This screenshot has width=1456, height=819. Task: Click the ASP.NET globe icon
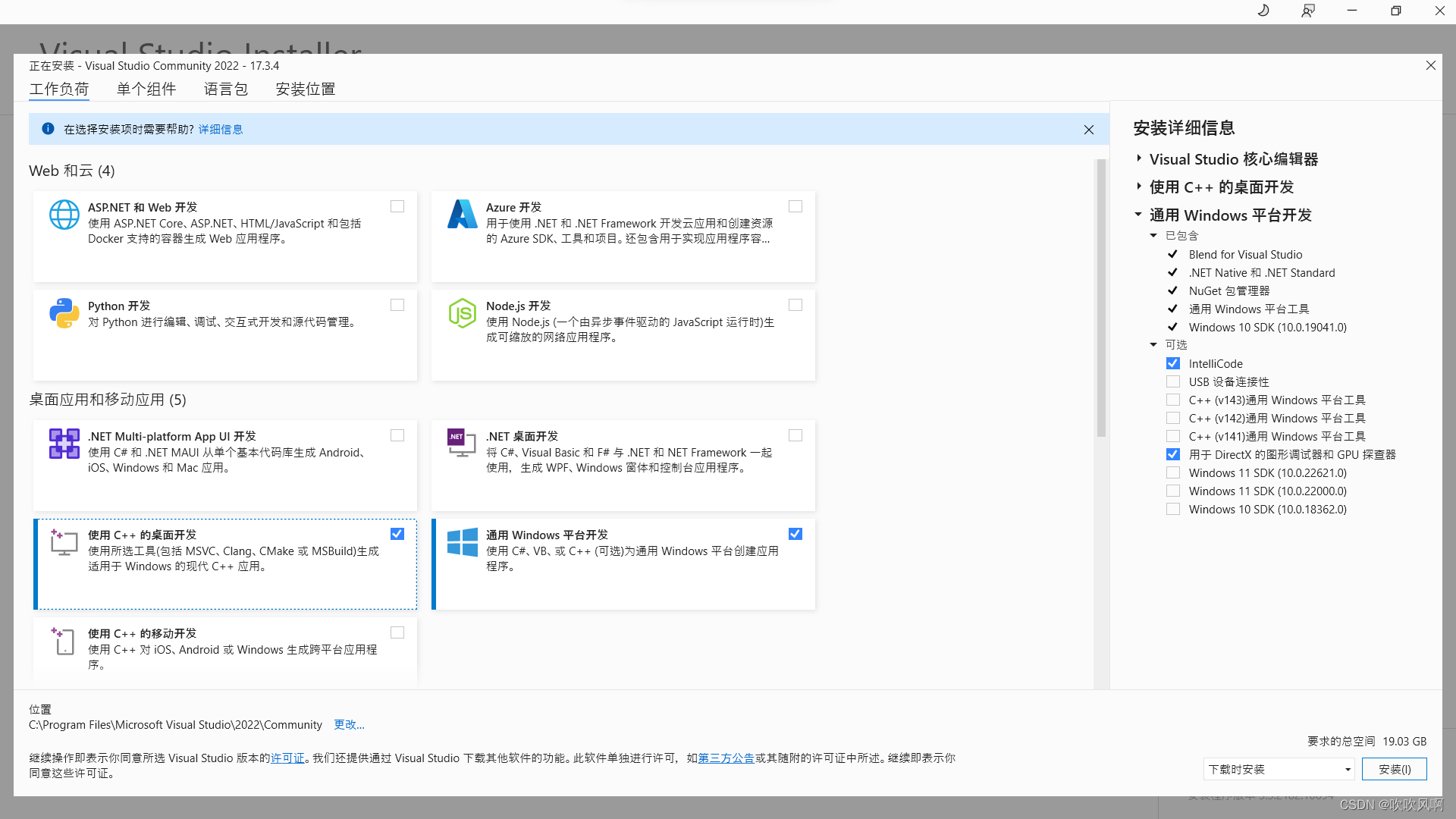coord(64,215)
